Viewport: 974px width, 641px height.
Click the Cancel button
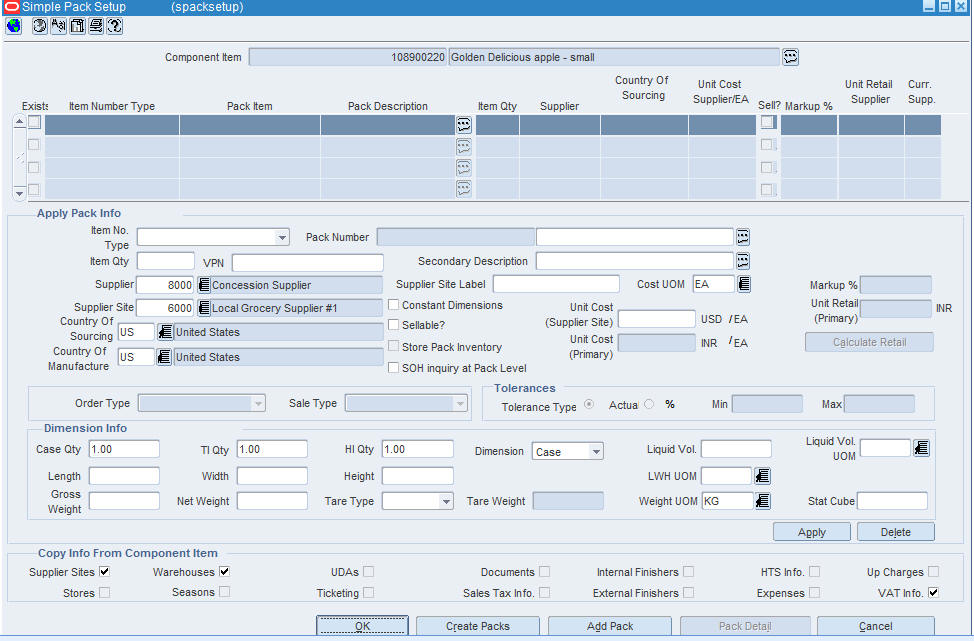point(875,626)
